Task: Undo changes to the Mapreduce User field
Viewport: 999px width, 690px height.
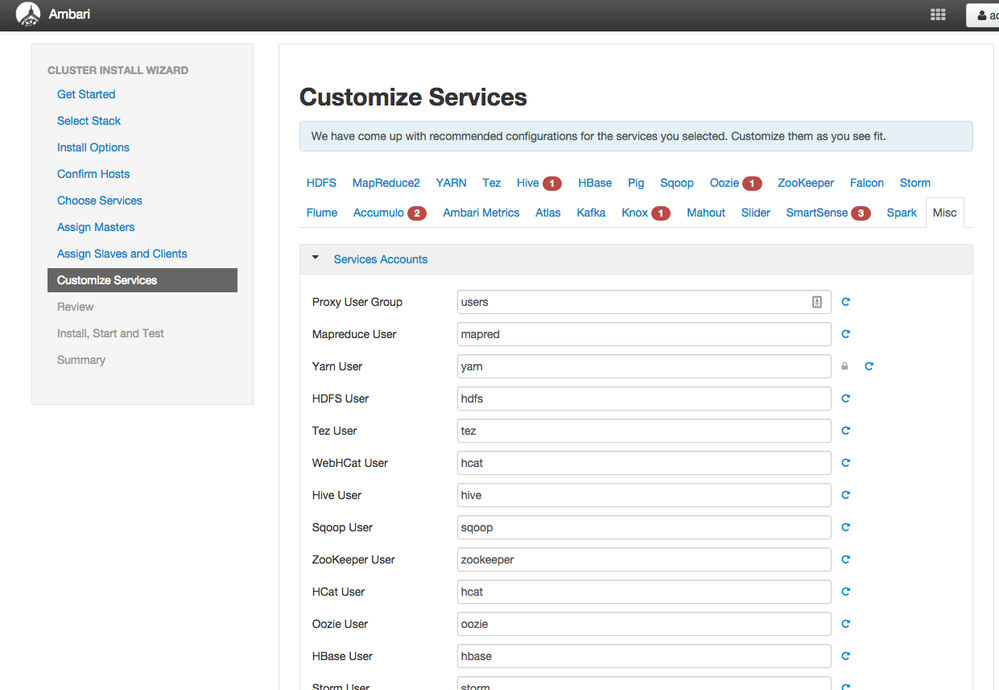Action: point(845,334)
